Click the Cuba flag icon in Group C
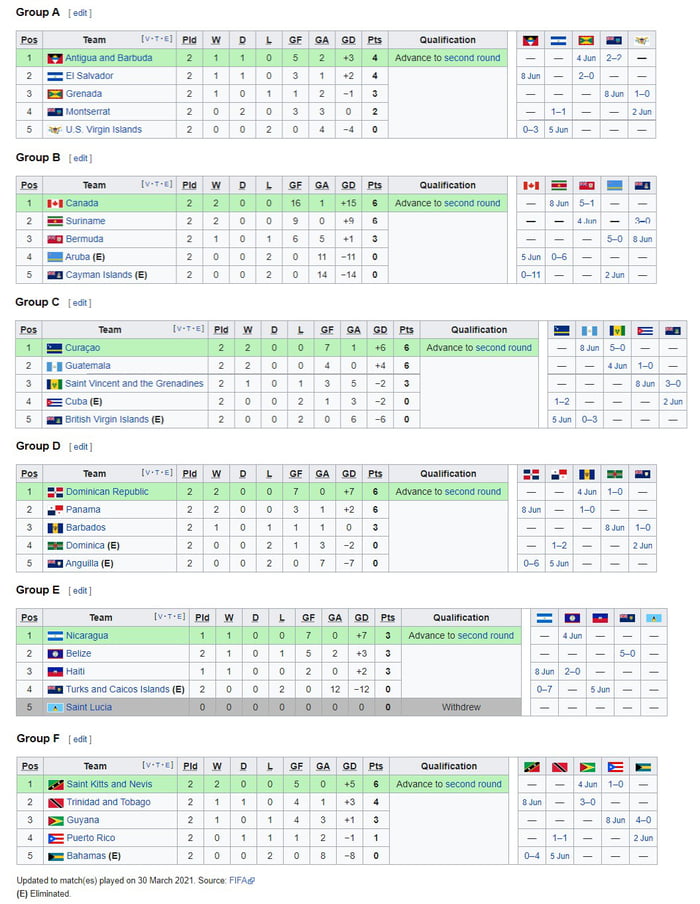 pos(56,401)
